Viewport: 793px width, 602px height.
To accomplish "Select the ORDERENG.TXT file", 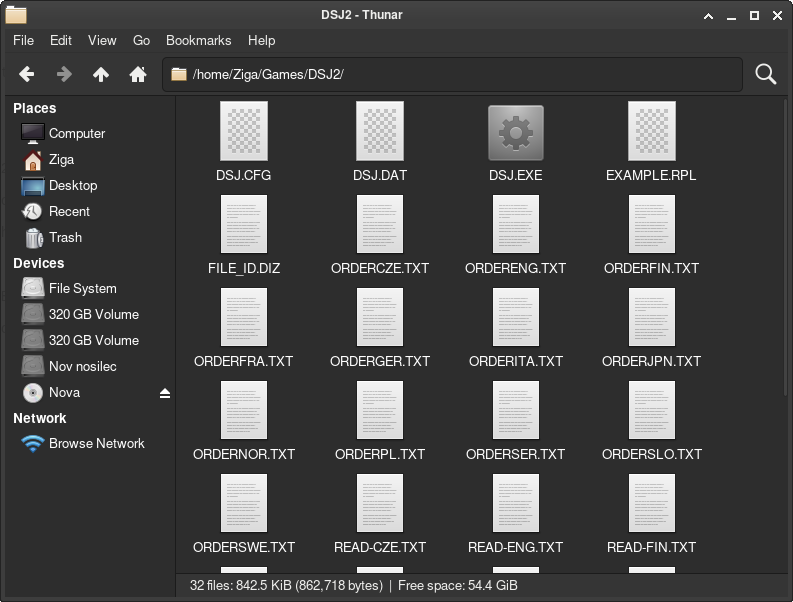I will (x=515, y=236).
